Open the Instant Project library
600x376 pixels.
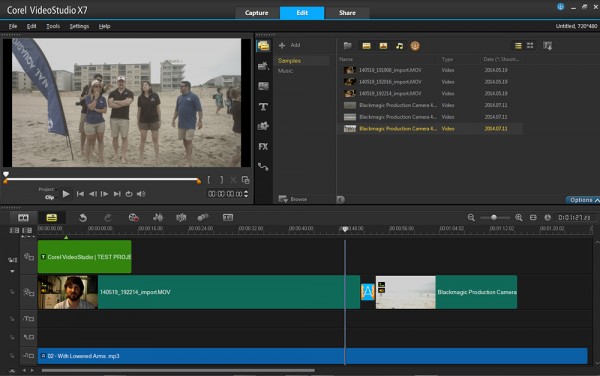(x=263, y=66)
